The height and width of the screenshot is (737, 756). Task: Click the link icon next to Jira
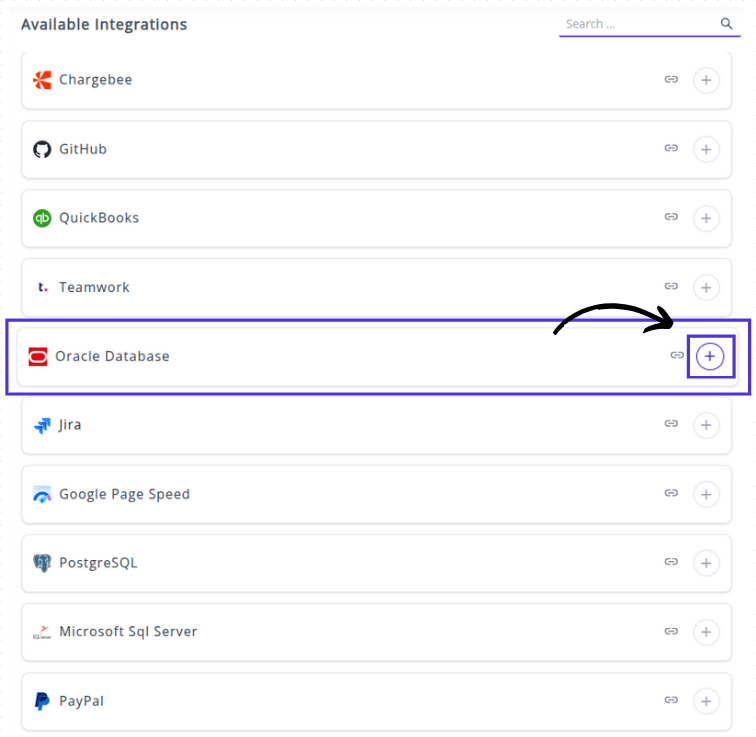[x=672, y=424]
